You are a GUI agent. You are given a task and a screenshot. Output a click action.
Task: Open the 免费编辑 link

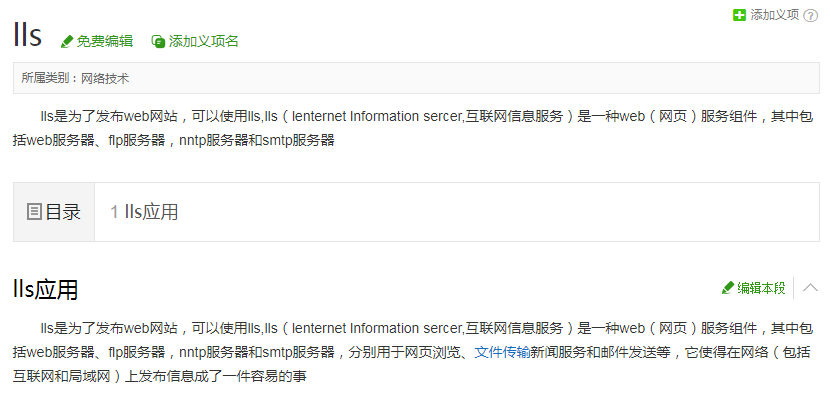(104, 41)
